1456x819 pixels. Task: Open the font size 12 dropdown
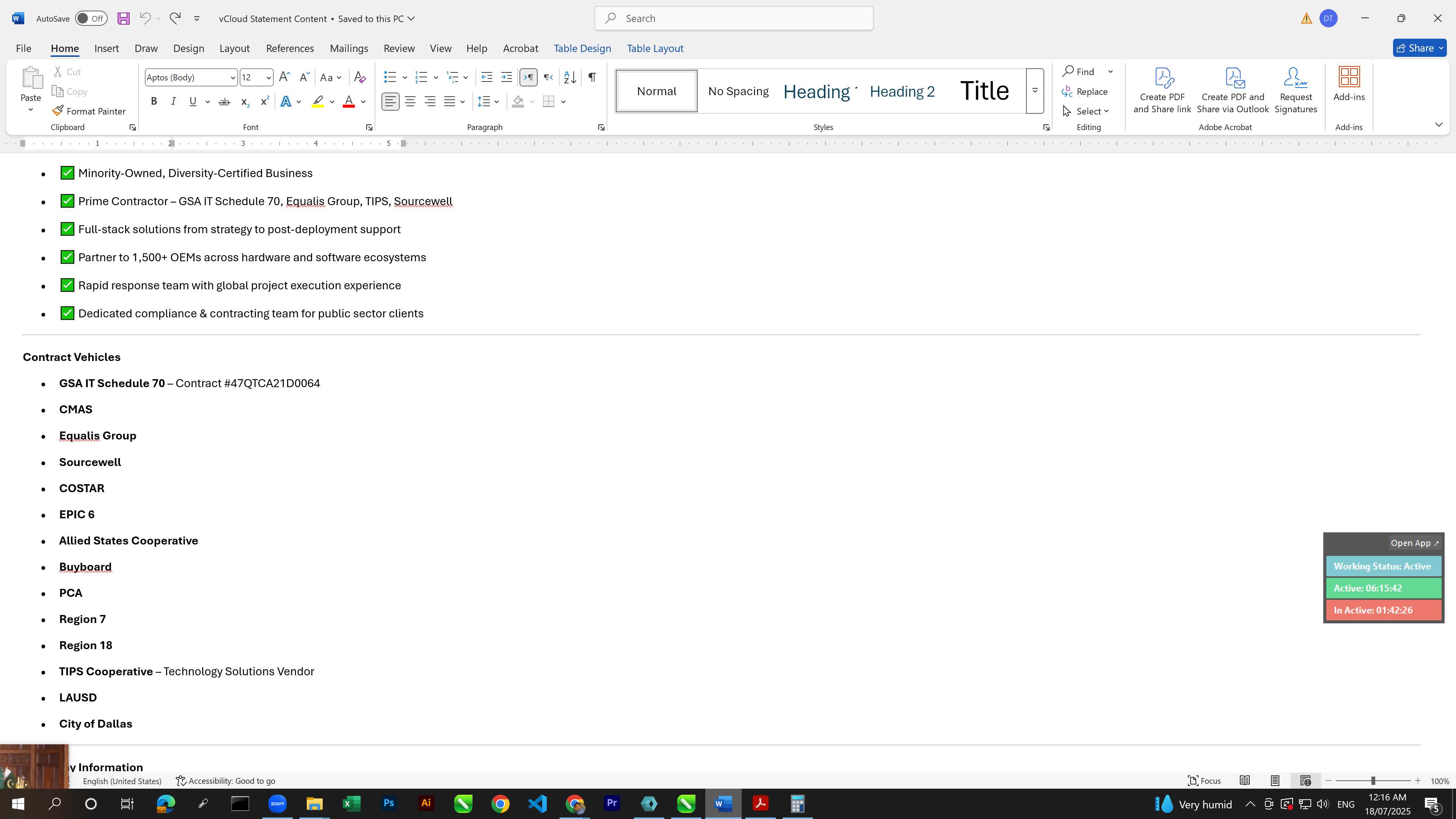point(268,77)
